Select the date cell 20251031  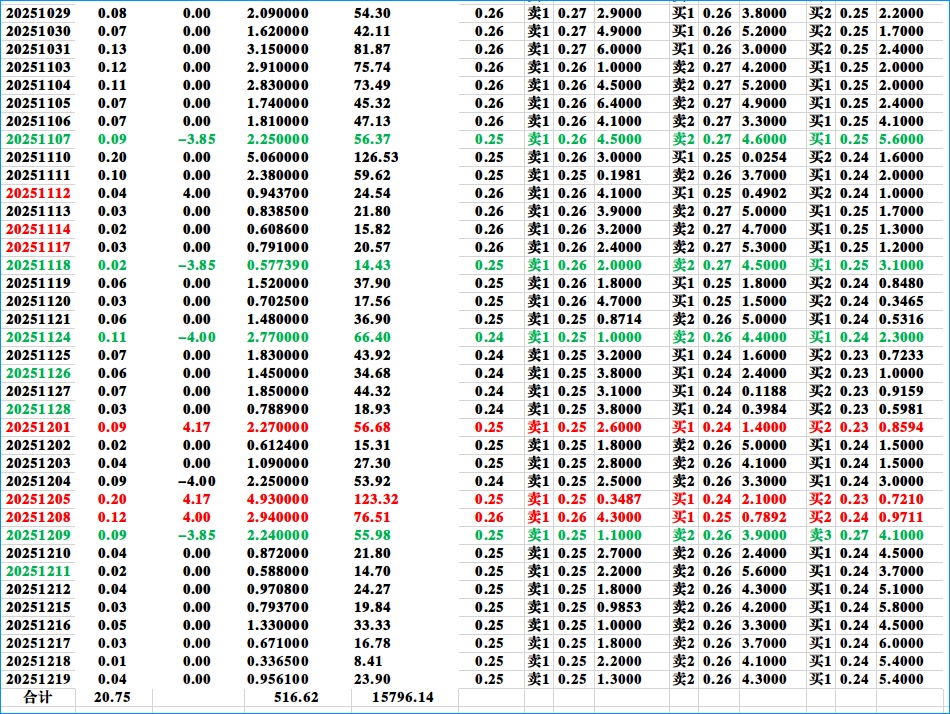pos(38,50)
